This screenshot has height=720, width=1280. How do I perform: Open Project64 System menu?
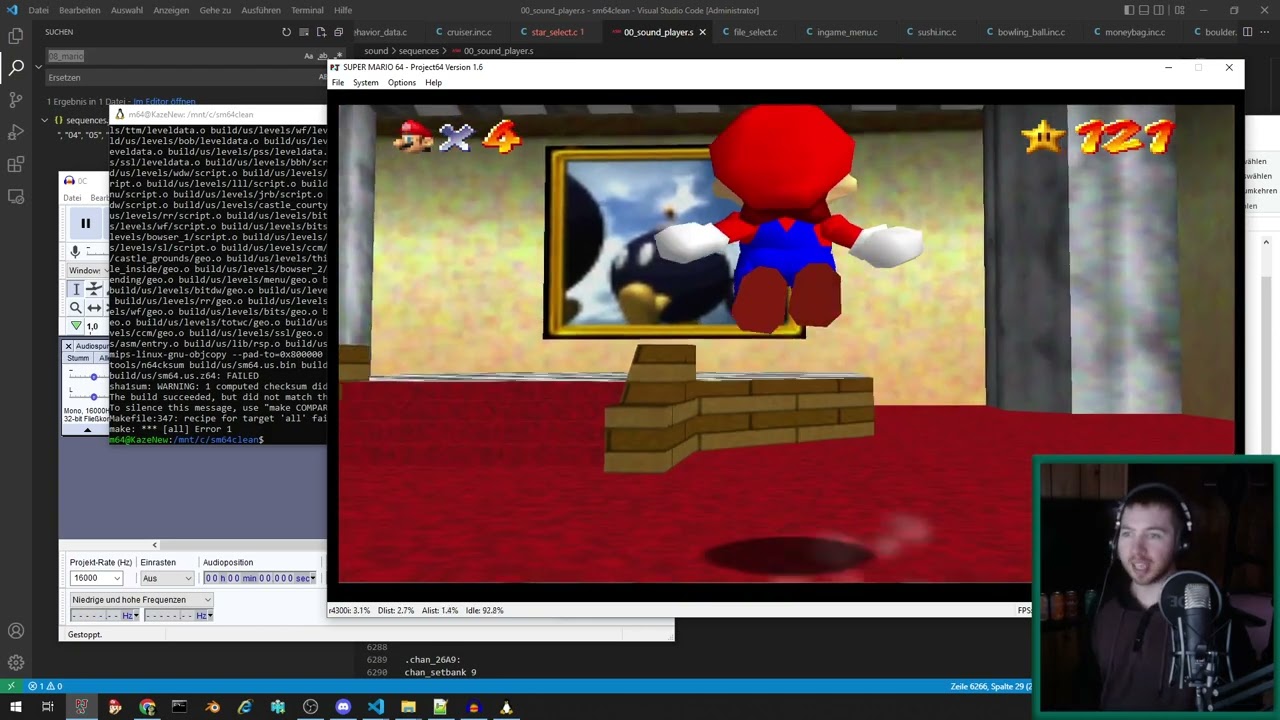pos(365,82)
